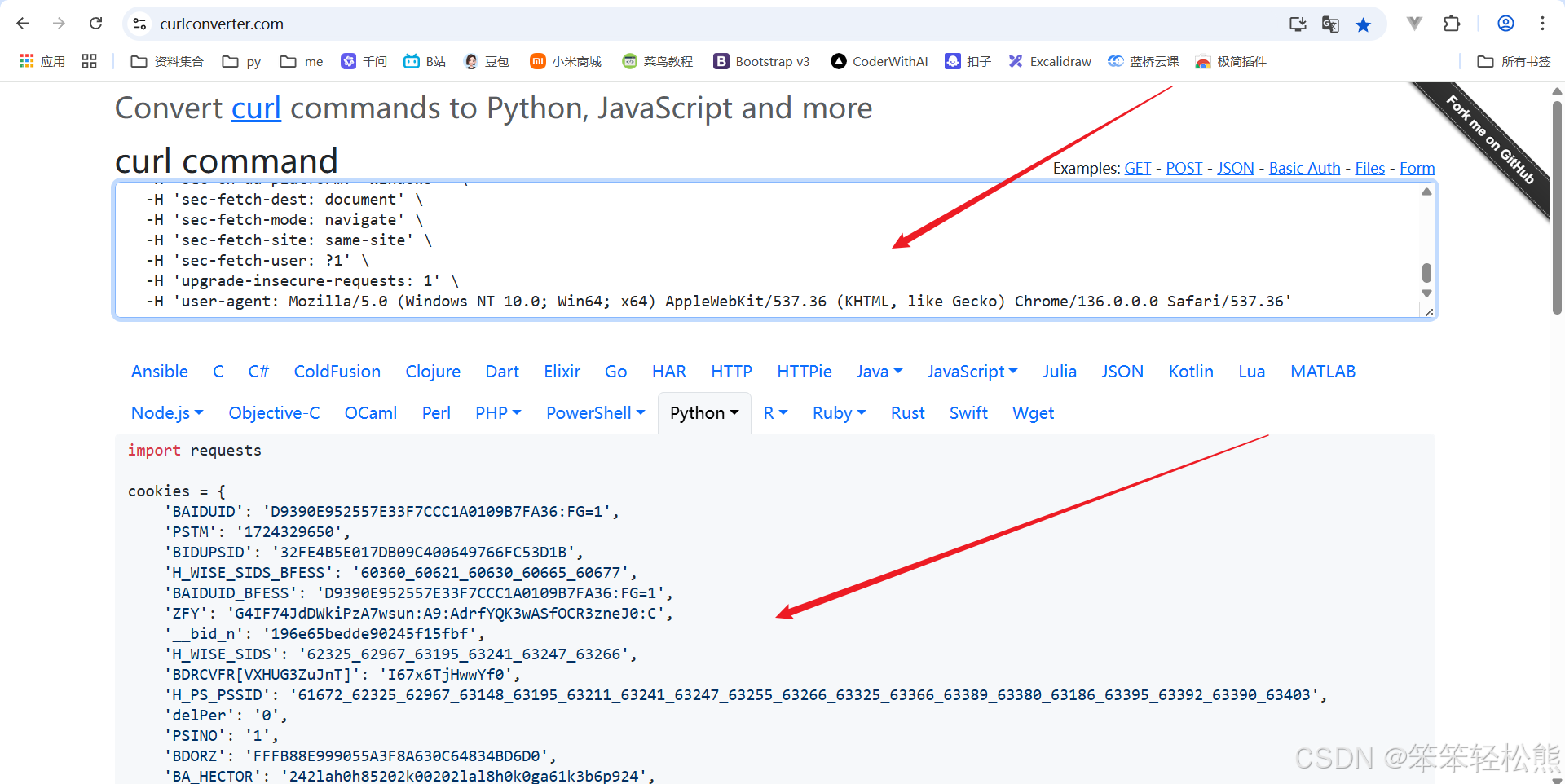
Task: Open the me bookmark folder
Action: point(302,61)
